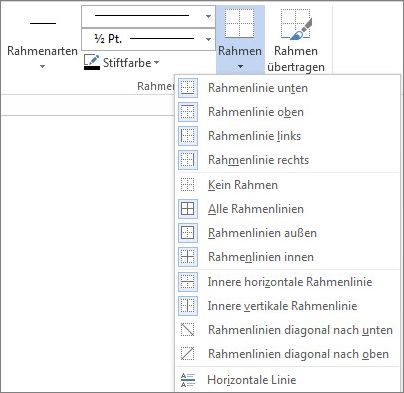
Task: Open the ½ Pt. line weight dropdown arrow
Action: click(x=208, y=40)
